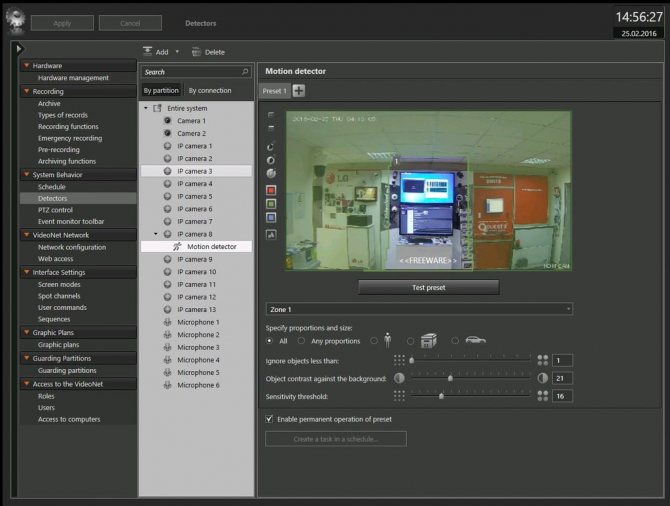Click the Entire system tree icon

[157, 108]
